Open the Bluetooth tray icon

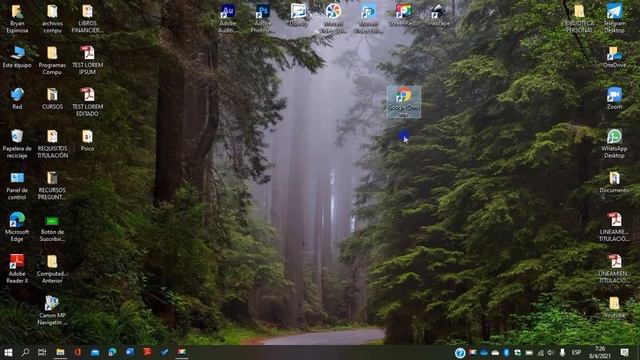(506, 353)
